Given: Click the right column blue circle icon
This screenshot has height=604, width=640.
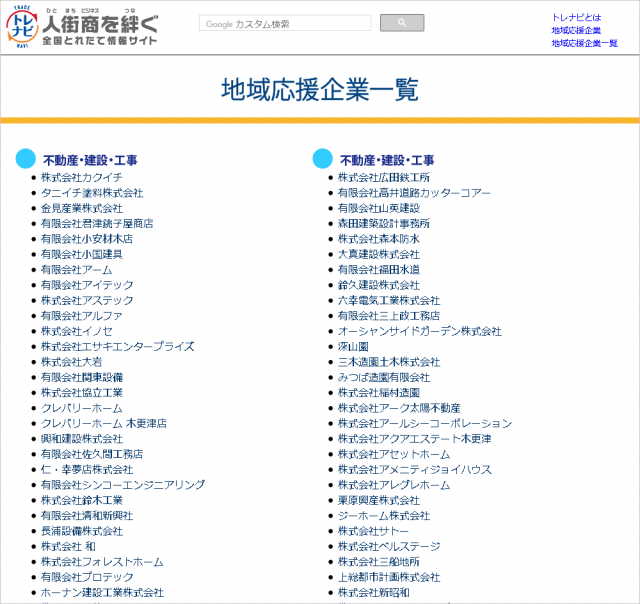Looking at the screenshot, I should coord(322,159).
